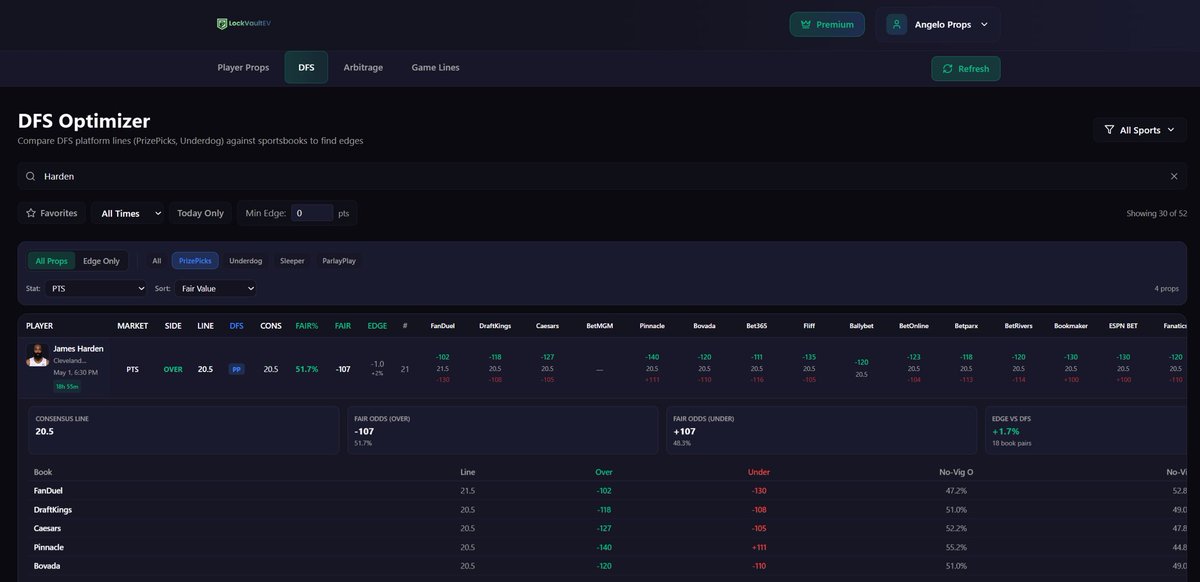The height and width of the screenshot is (582, 1200).
Task: Open the Angelo Props account menu
Action: tap(937, 24)
